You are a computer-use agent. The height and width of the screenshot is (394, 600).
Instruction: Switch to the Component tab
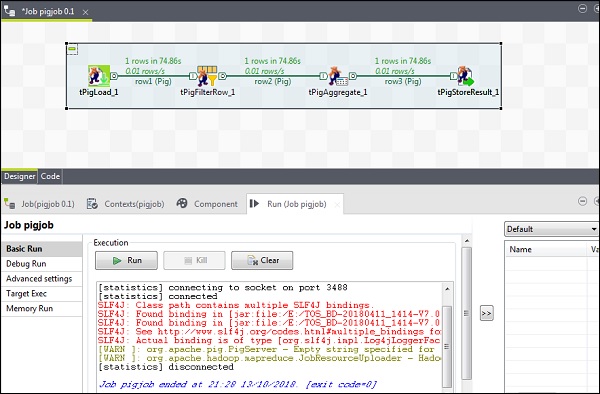point(207,204)
